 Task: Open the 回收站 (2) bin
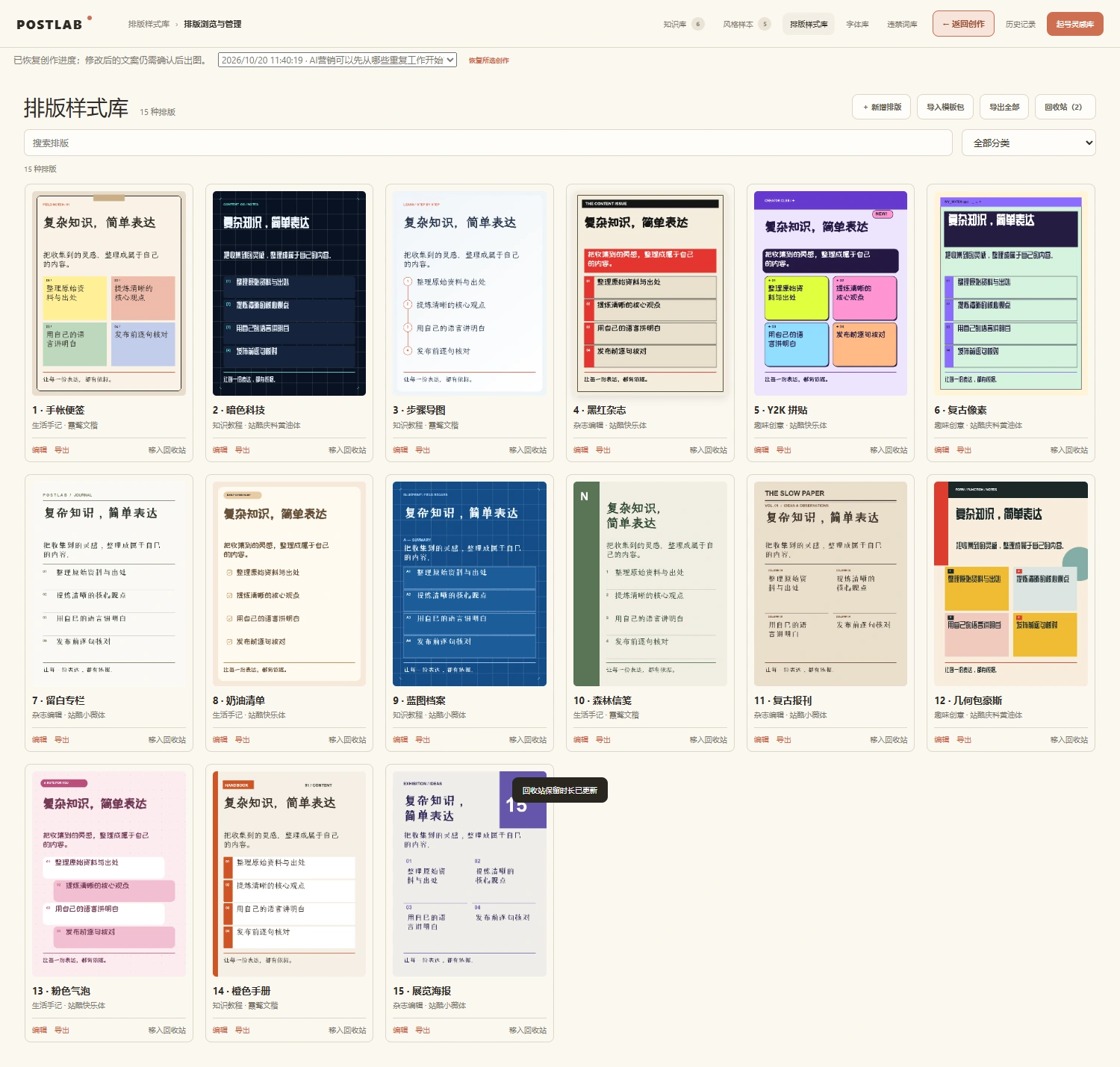(x=1065, y=107)
